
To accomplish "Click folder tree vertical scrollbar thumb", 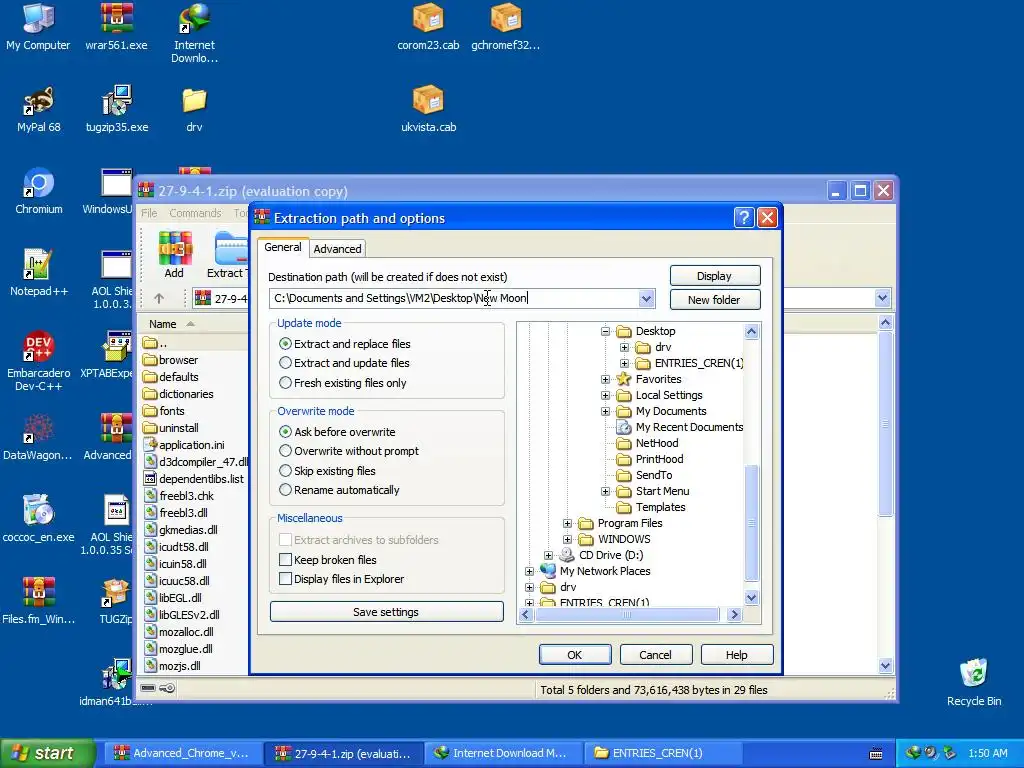I will [752, 522].
